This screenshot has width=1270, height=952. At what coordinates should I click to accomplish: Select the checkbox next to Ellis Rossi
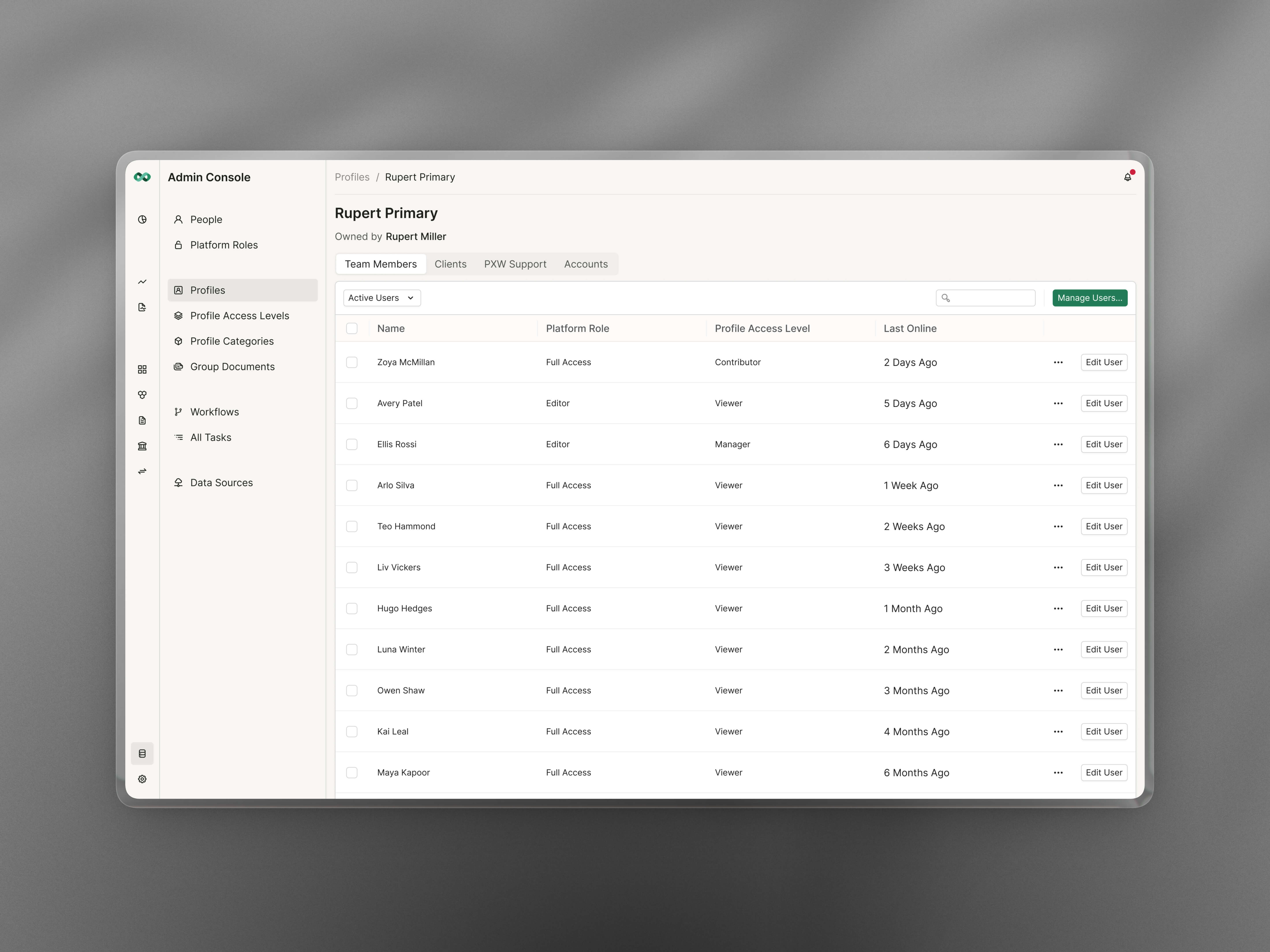(352, 444)
